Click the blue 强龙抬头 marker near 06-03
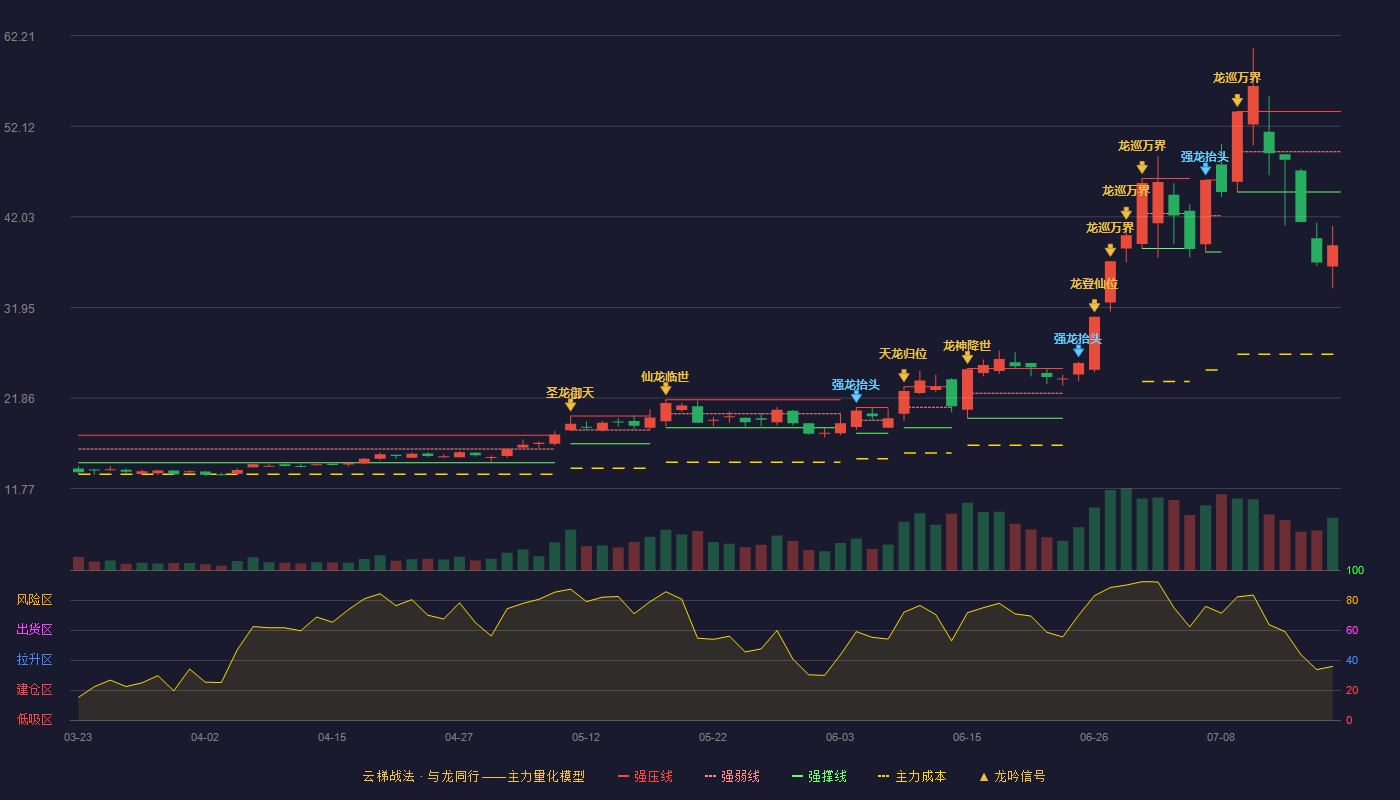The image size is (1400, 800). point(856,397)
